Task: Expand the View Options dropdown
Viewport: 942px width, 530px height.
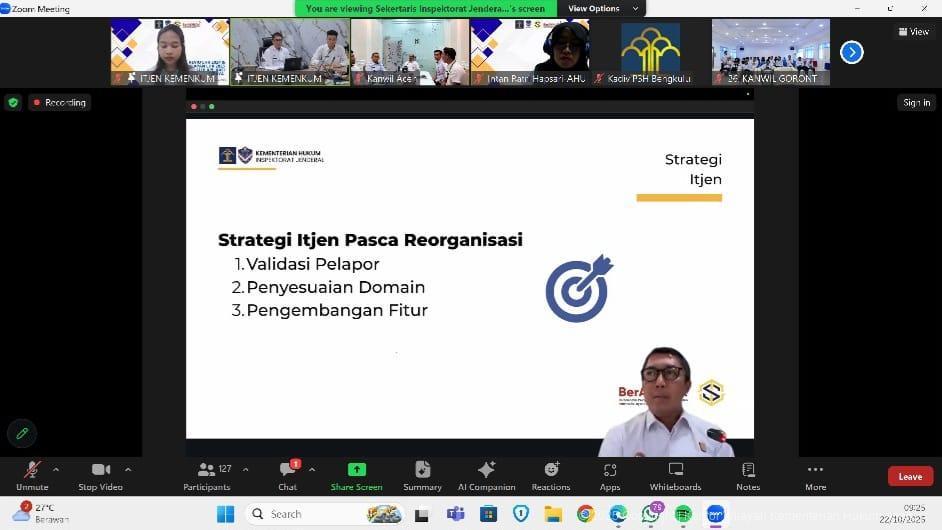Action: pyautogui.click(x=602, y=8)
